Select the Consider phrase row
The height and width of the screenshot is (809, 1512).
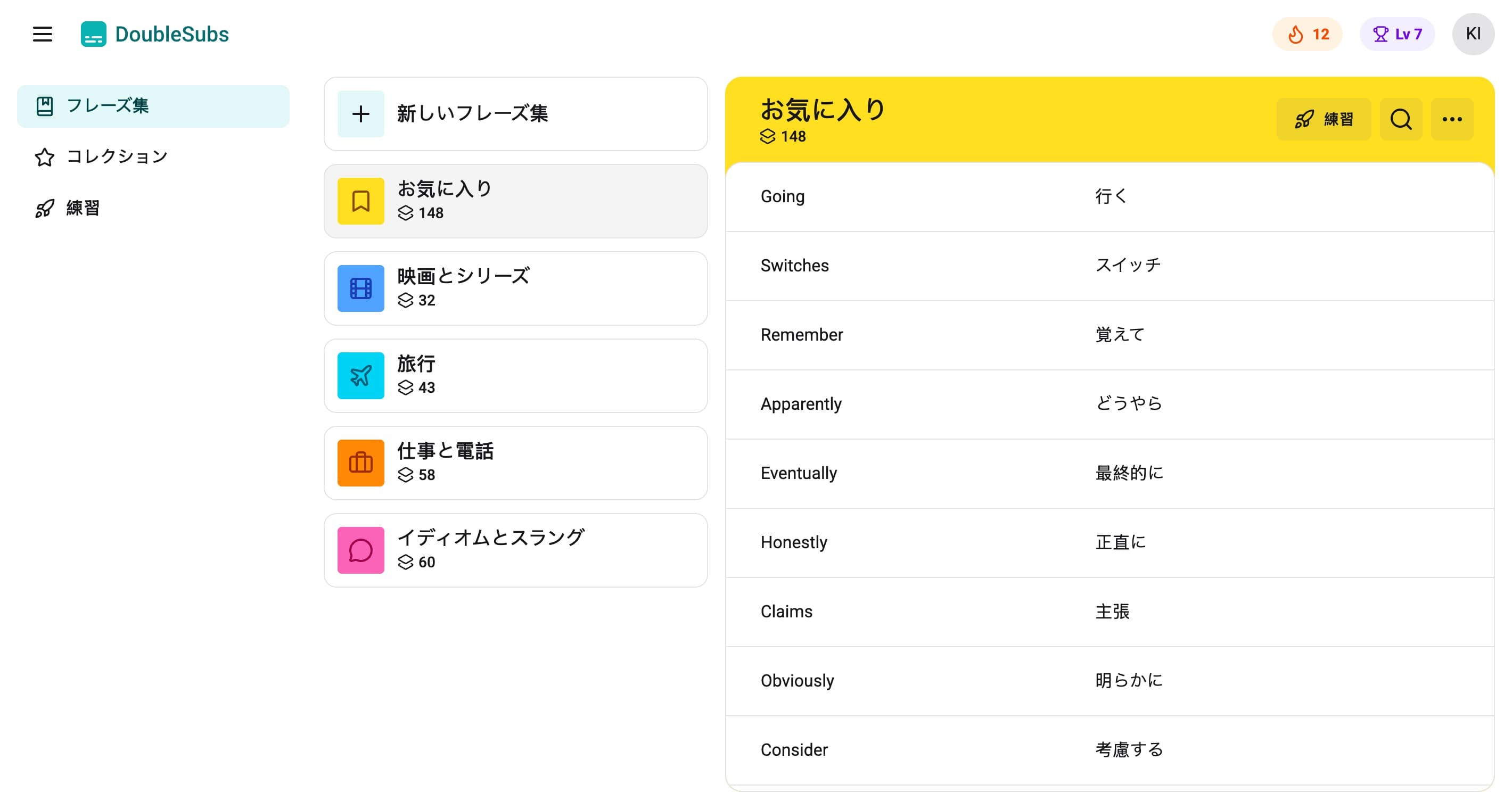click(1110, 750)
